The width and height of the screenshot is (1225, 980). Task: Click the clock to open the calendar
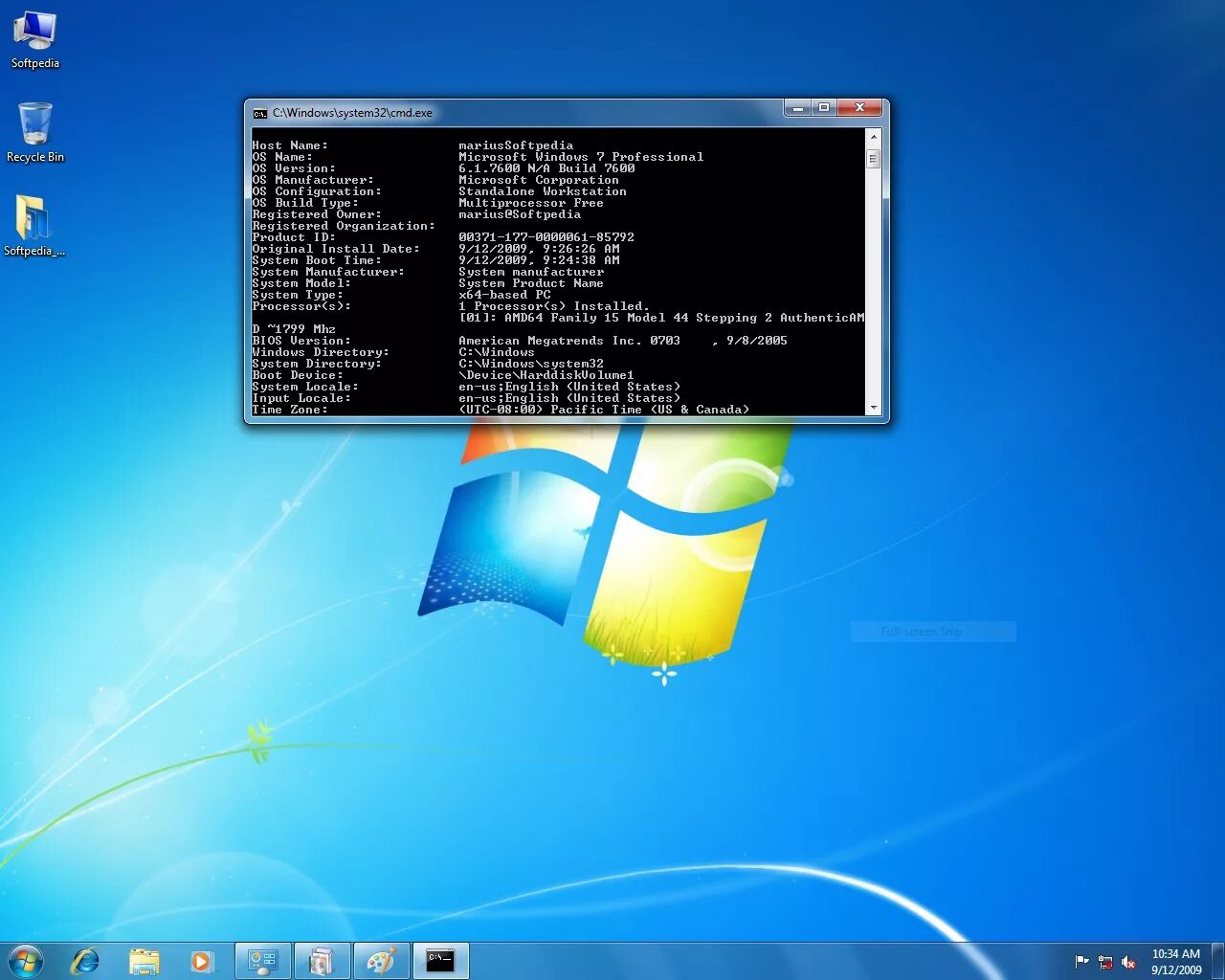pyautogui.click(x=1177, y=960)
